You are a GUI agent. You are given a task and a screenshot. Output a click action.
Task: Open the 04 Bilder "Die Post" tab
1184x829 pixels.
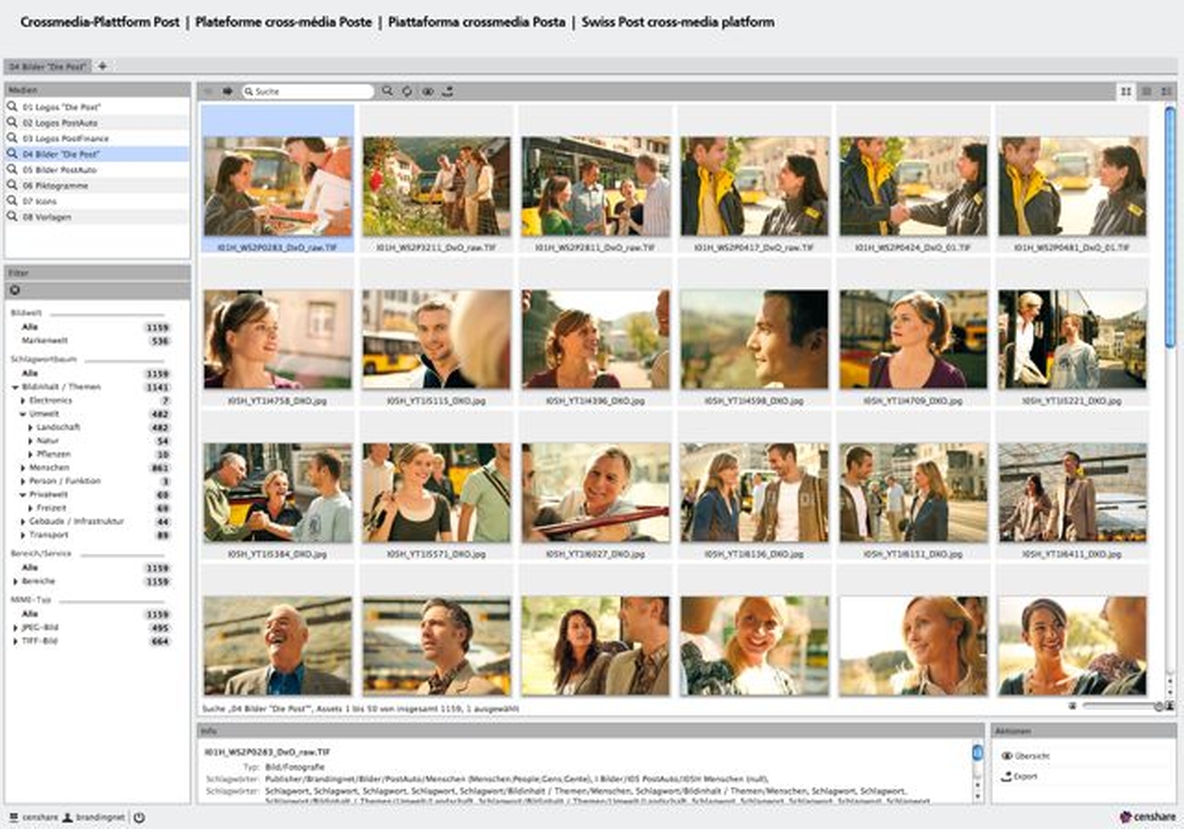click(x=48, y=66)
